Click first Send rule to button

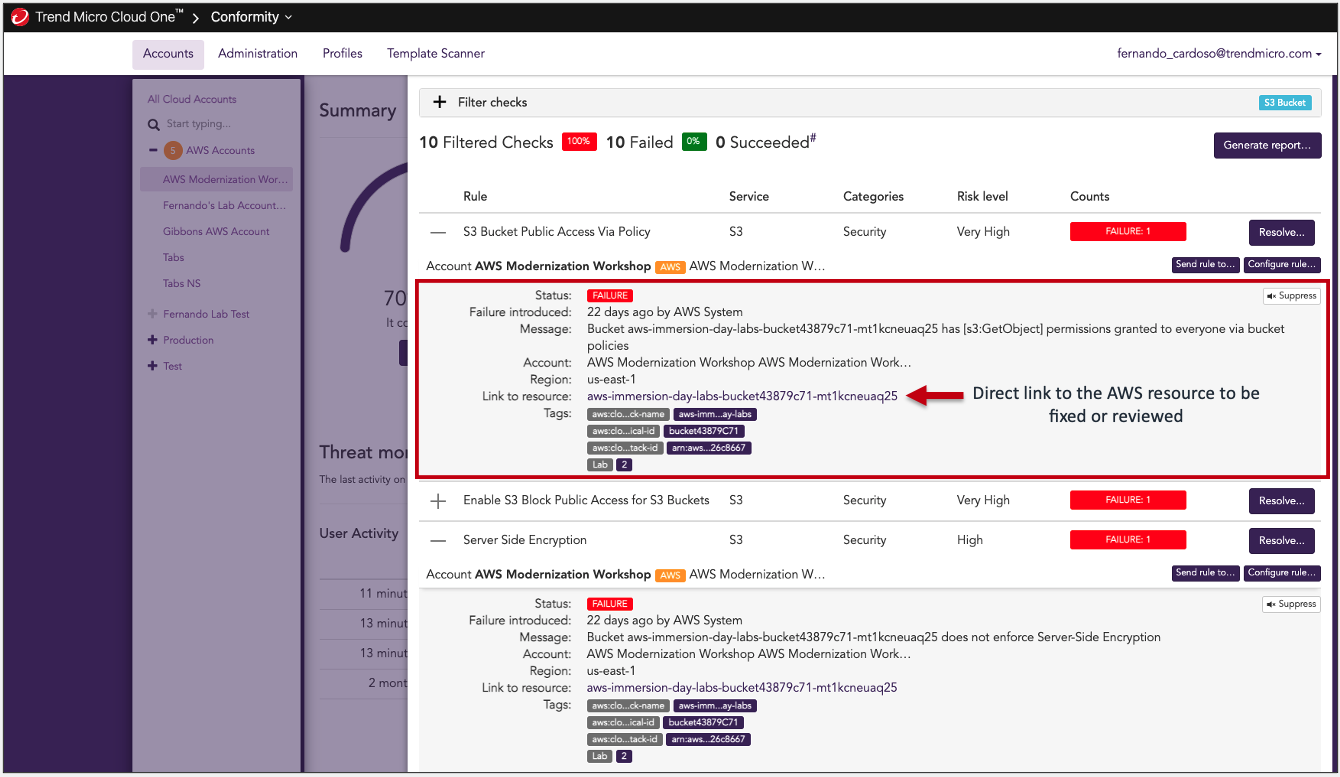1205,265
